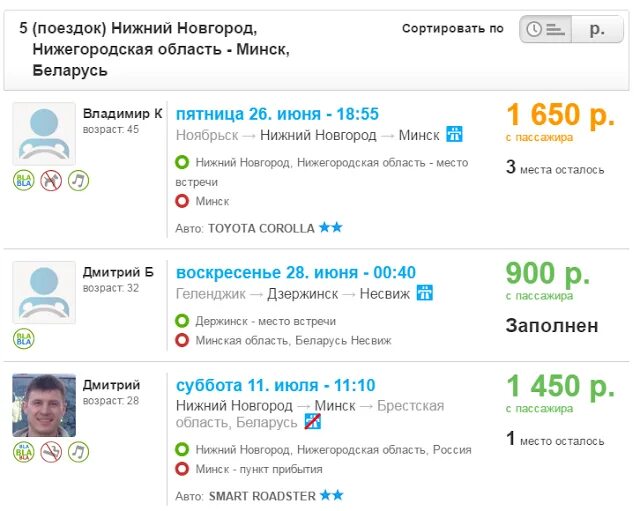Click Владимир К's no-smoking icon

(51, 181)
